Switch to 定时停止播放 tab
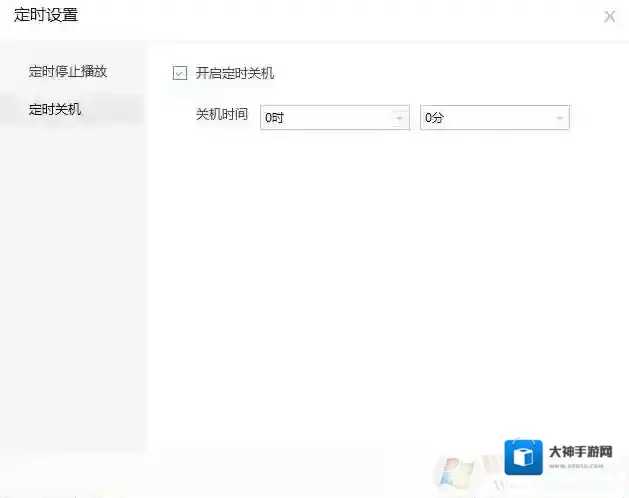Image resolution: width=629 pixels, height=498 pixels. pos(68,71)
